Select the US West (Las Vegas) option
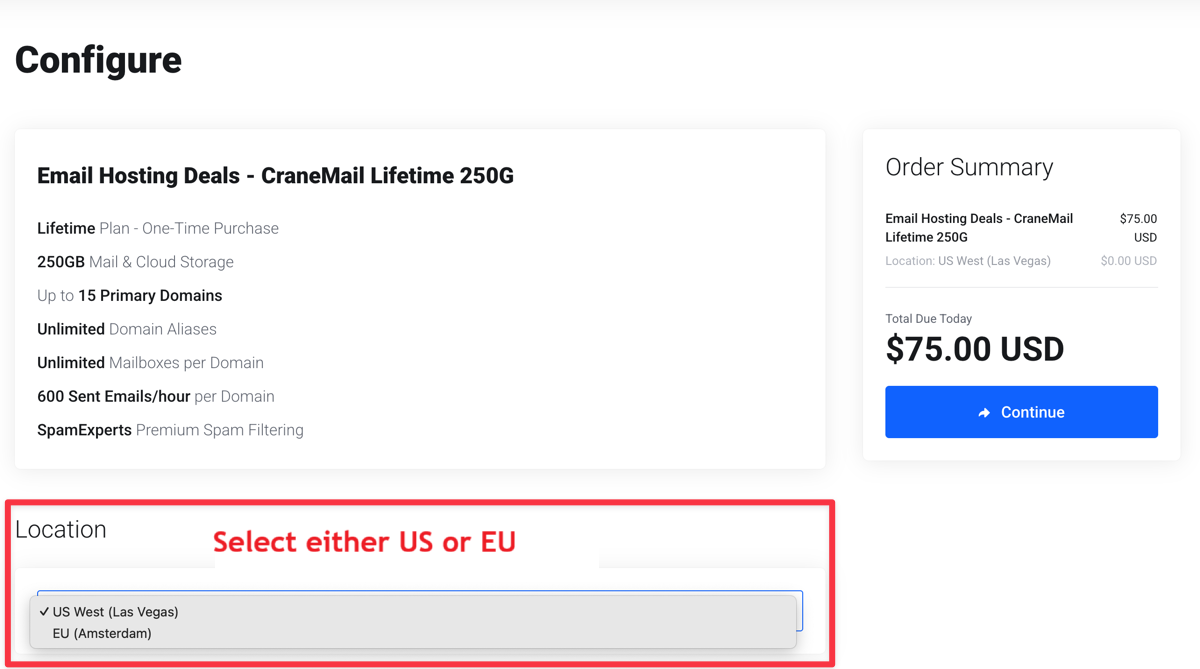 (x=115, y=612)
